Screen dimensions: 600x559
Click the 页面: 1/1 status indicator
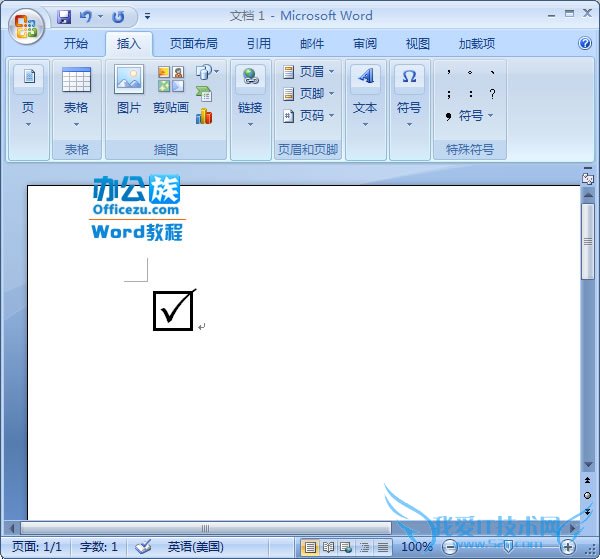pos(37,546)
